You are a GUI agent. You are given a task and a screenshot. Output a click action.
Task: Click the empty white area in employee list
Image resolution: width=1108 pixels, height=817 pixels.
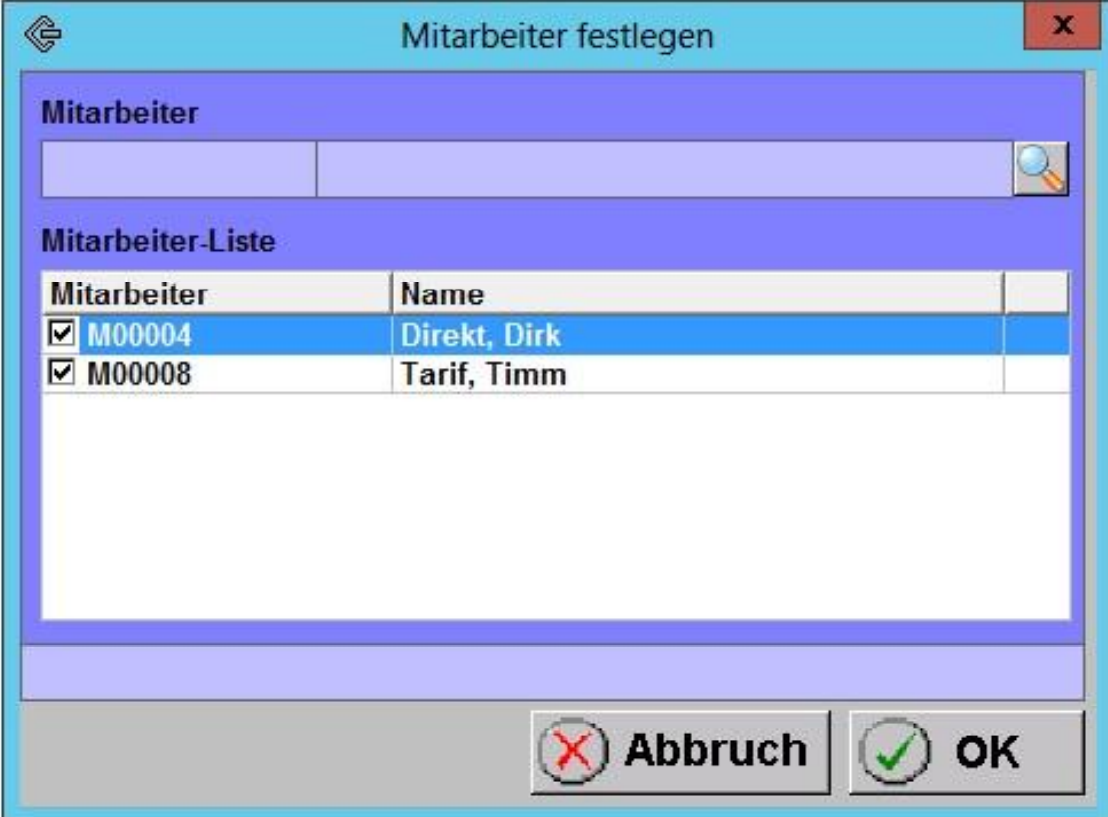click(555, 505)
